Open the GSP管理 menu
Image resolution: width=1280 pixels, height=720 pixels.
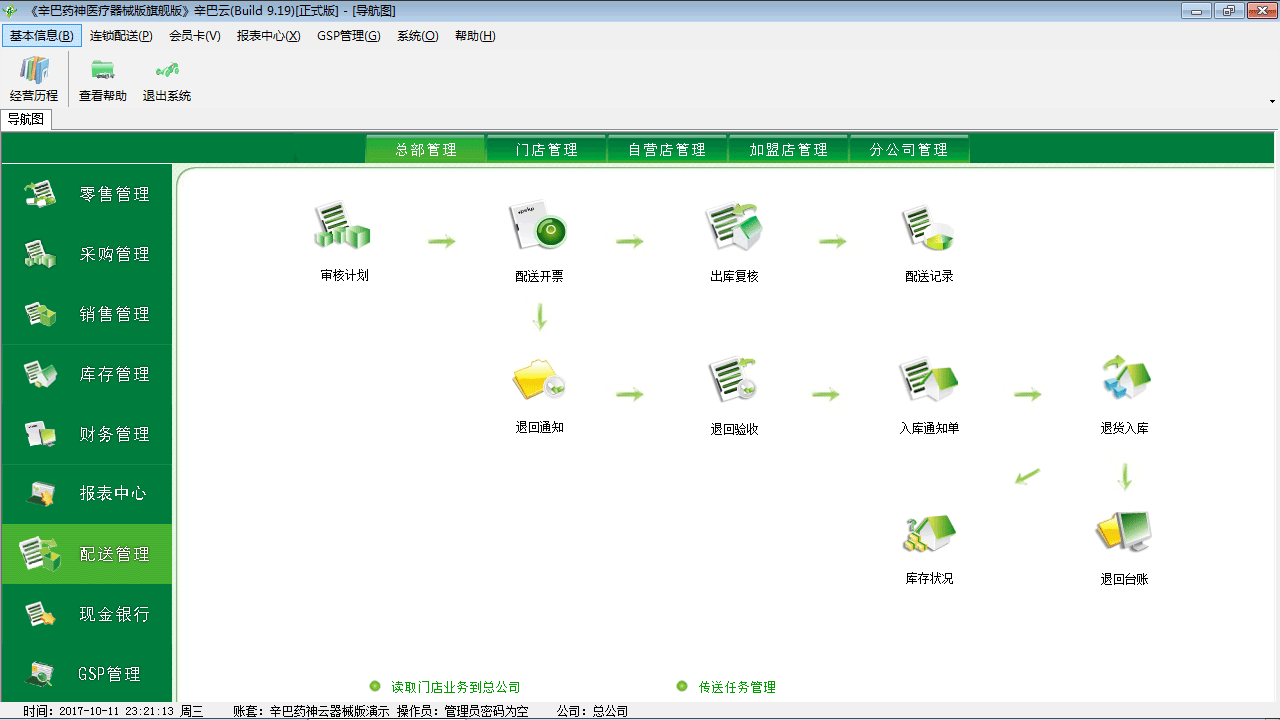click(348, 35)
